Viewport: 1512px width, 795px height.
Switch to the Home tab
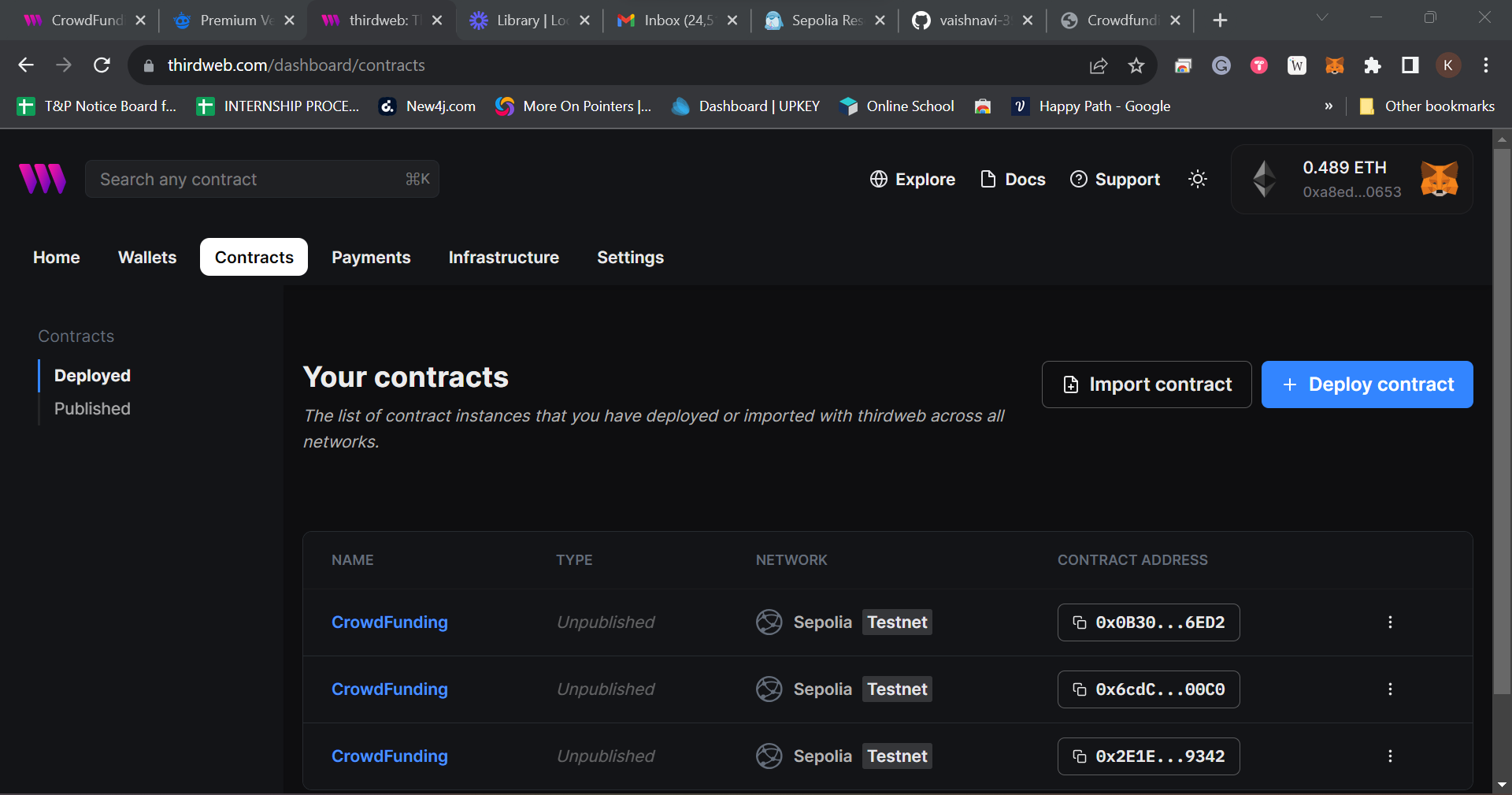(57, 257)
